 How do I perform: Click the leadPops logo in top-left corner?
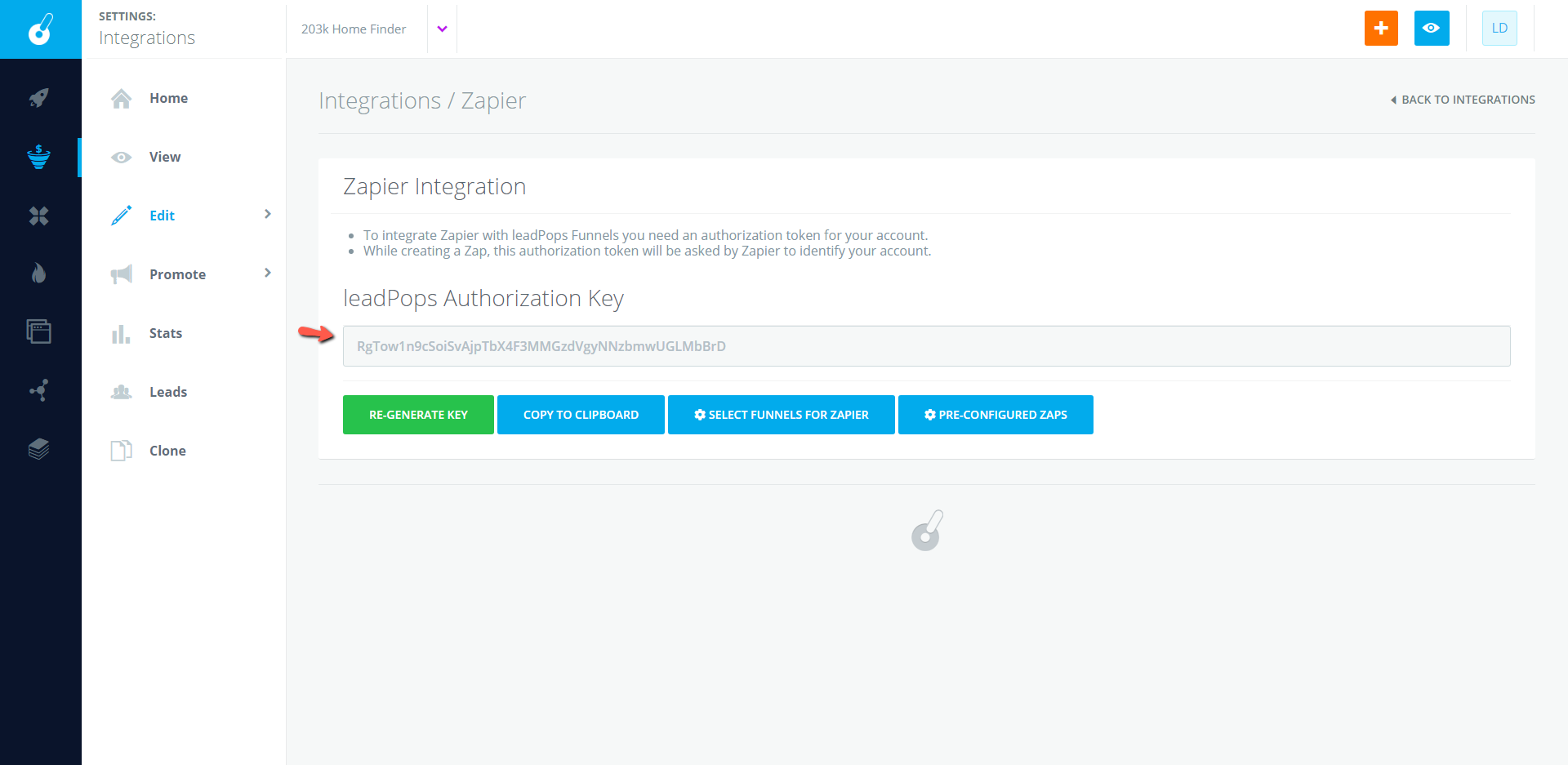41,29
